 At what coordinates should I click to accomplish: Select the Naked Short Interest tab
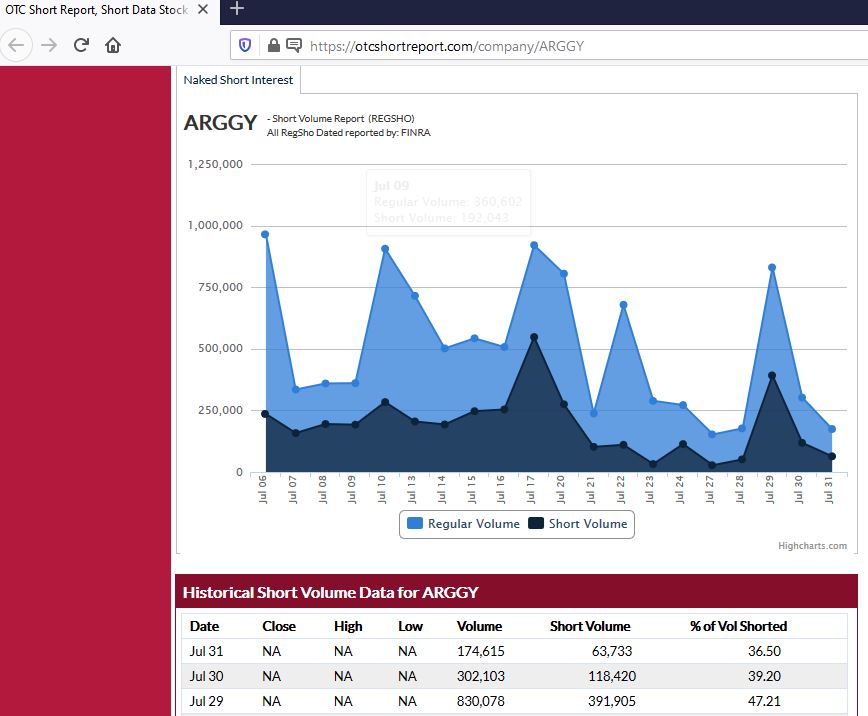(238, 80)
